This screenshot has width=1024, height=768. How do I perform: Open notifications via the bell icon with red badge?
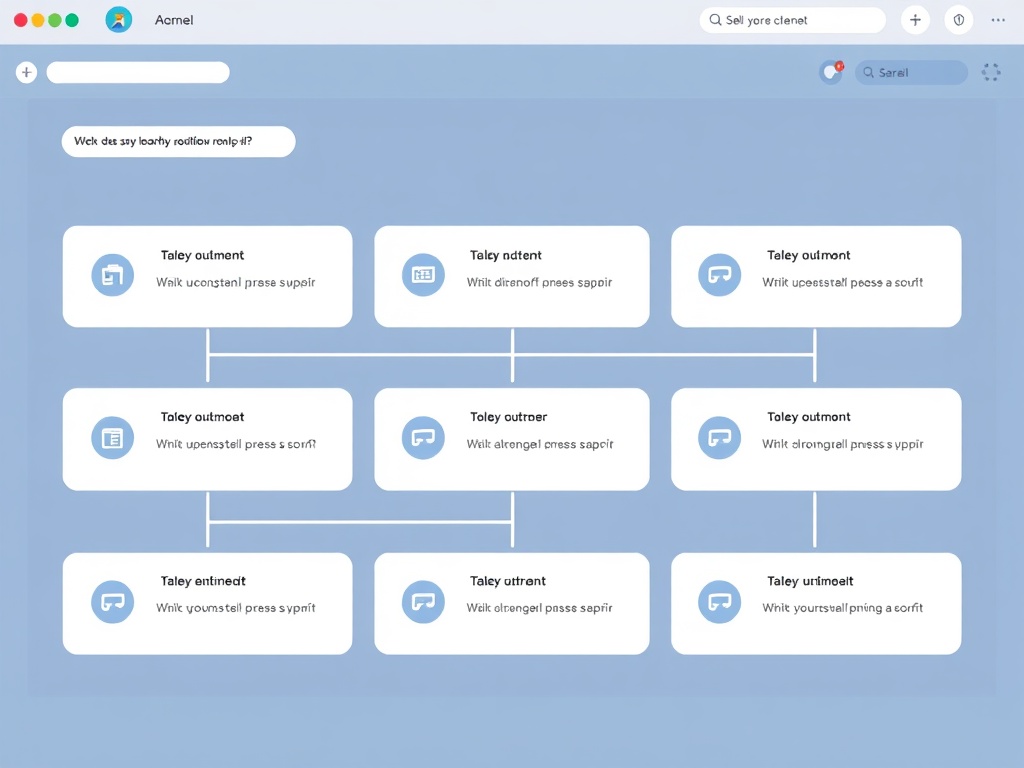point(830,72)
